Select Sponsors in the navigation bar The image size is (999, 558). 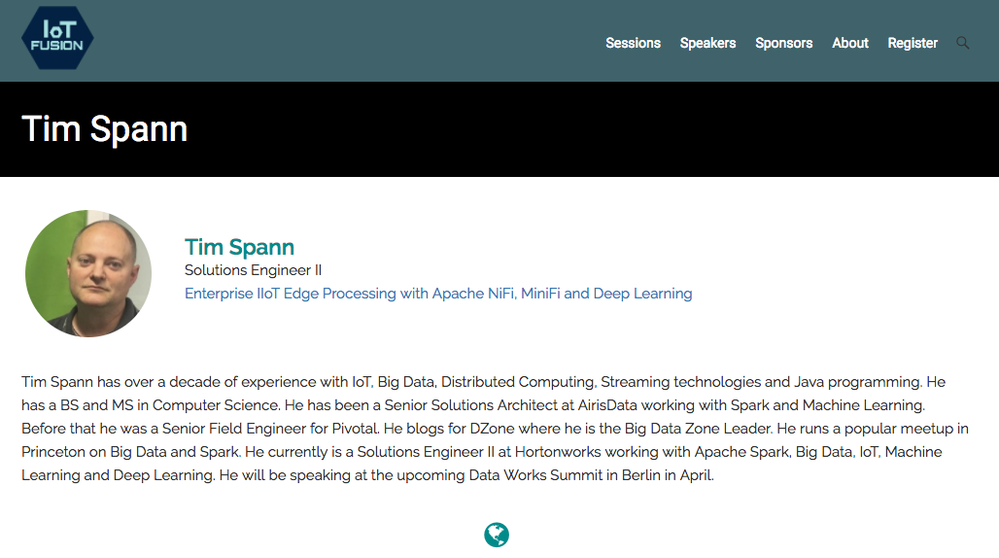coord(784,43)
